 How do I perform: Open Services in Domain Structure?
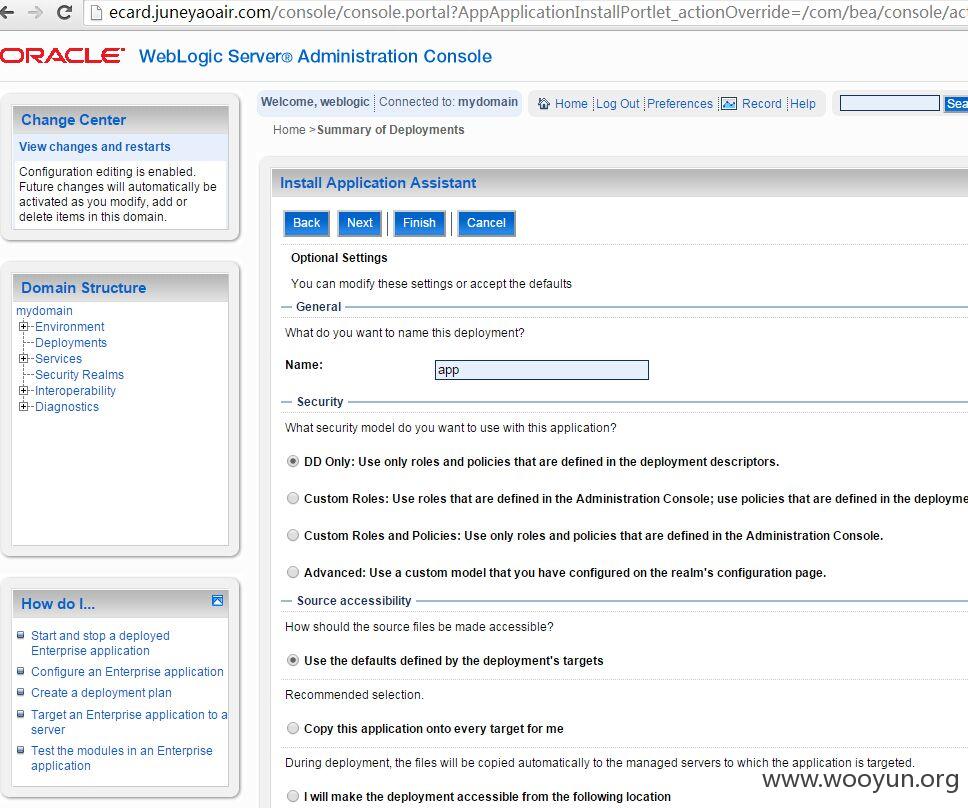tap(58, 359)
